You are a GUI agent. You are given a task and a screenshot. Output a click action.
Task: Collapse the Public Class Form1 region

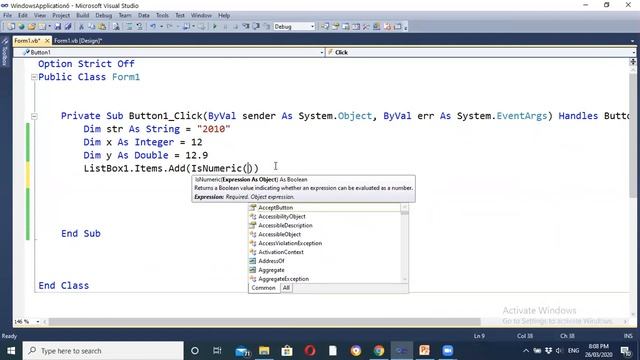click(x=34, y=77)
